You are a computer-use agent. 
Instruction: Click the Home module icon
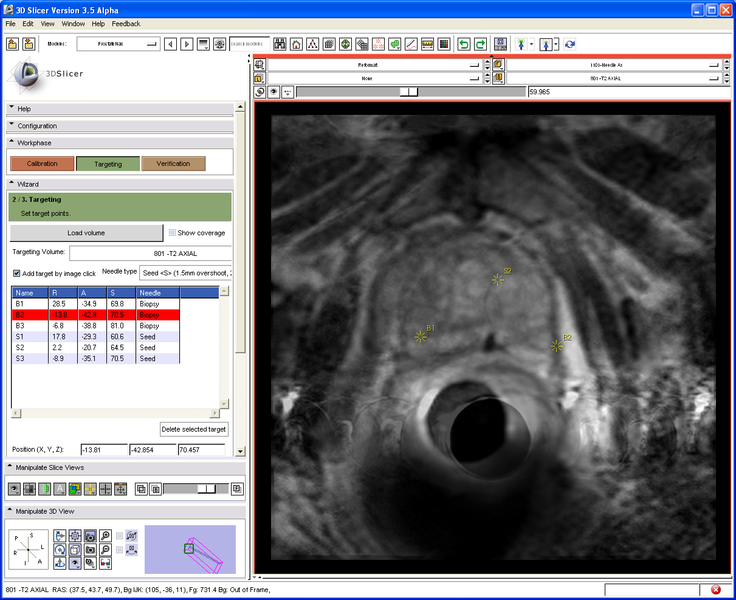[296, 44]
